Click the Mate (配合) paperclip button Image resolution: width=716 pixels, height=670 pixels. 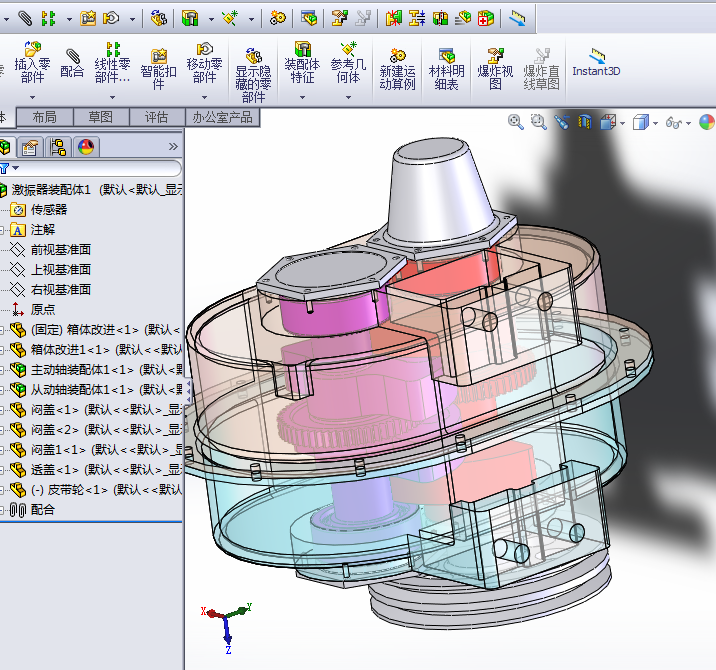(x=72, y=63)
